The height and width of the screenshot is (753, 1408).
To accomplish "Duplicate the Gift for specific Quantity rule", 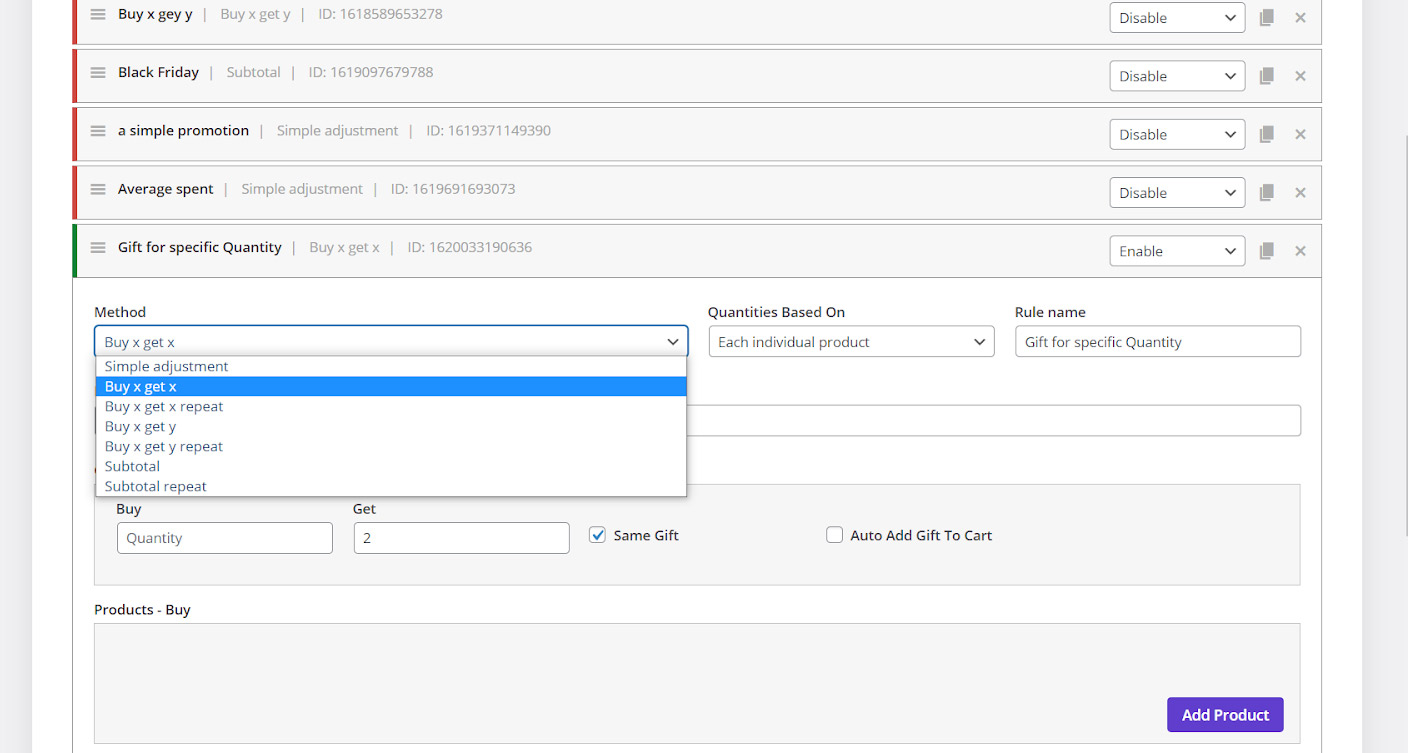I will click(x=1266, y=251).
